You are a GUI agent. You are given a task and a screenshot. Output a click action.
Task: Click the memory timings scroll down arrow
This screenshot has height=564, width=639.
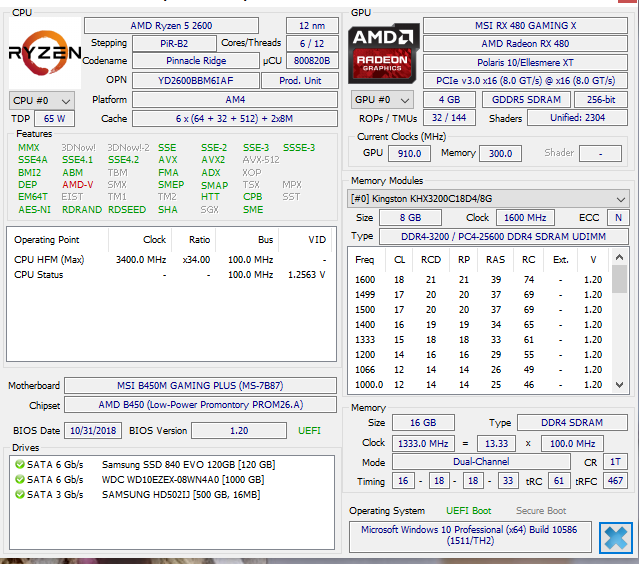coord(619,385)
